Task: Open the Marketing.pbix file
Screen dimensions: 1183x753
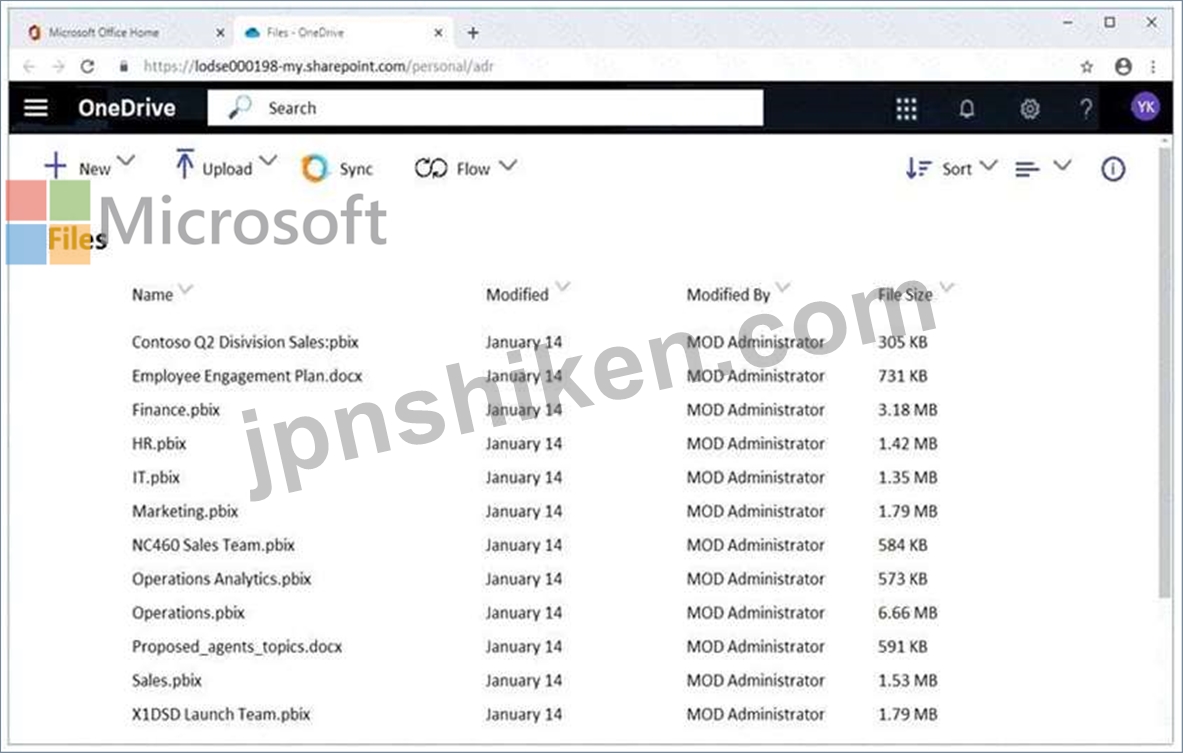Action: click(185, 512)
